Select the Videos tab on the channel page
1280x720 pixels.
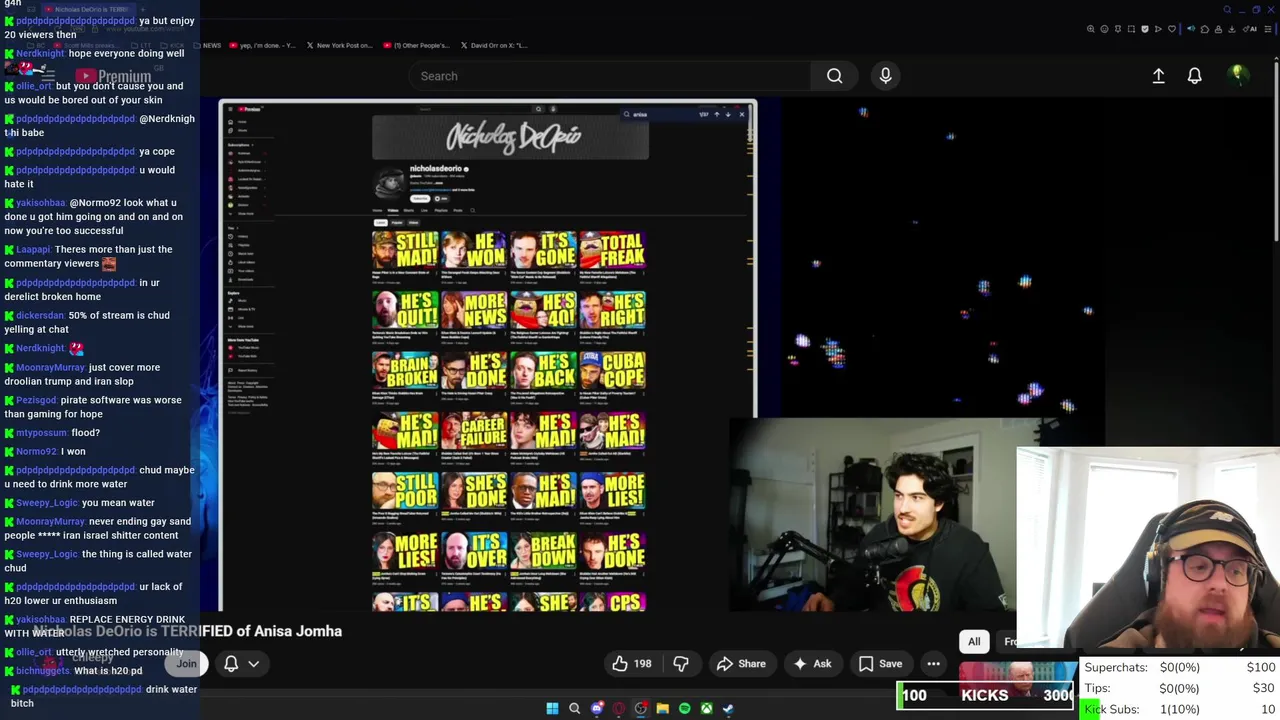[392, 210]
